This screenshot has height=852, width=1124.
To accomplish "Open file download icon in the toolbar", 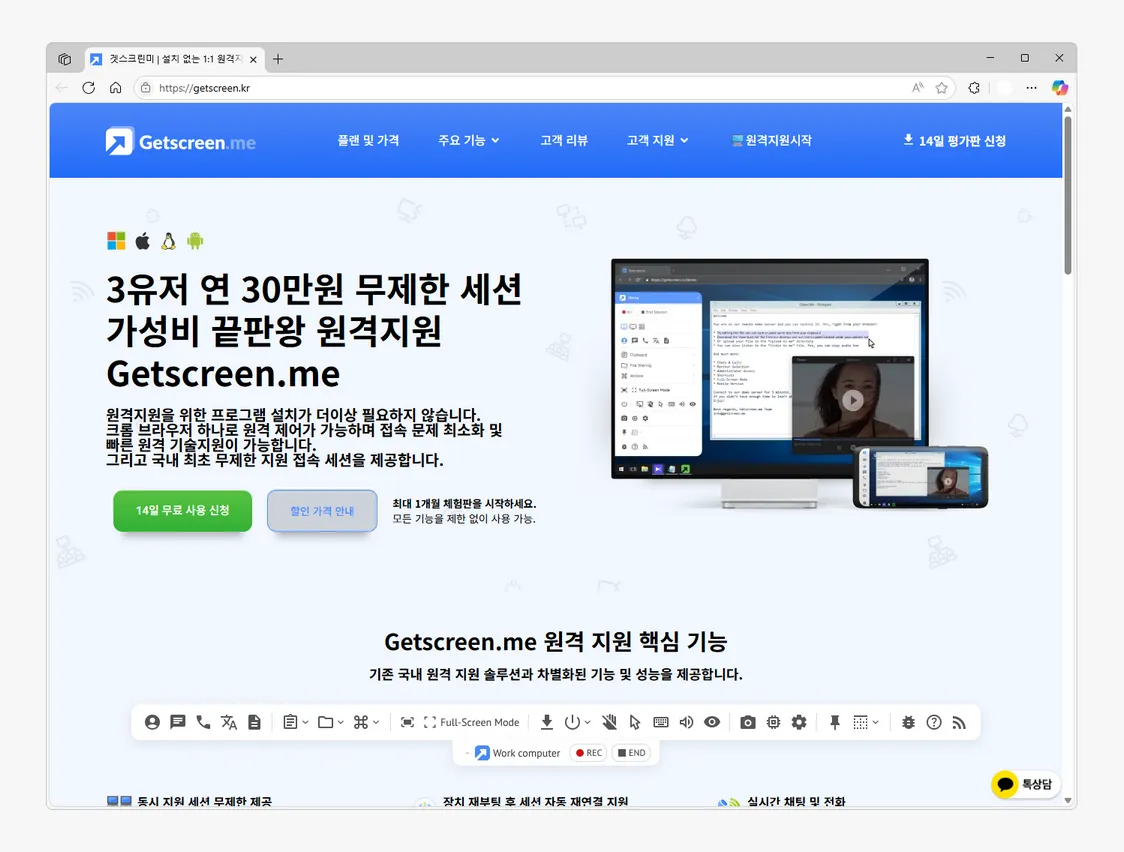I will tap(547, 722).
